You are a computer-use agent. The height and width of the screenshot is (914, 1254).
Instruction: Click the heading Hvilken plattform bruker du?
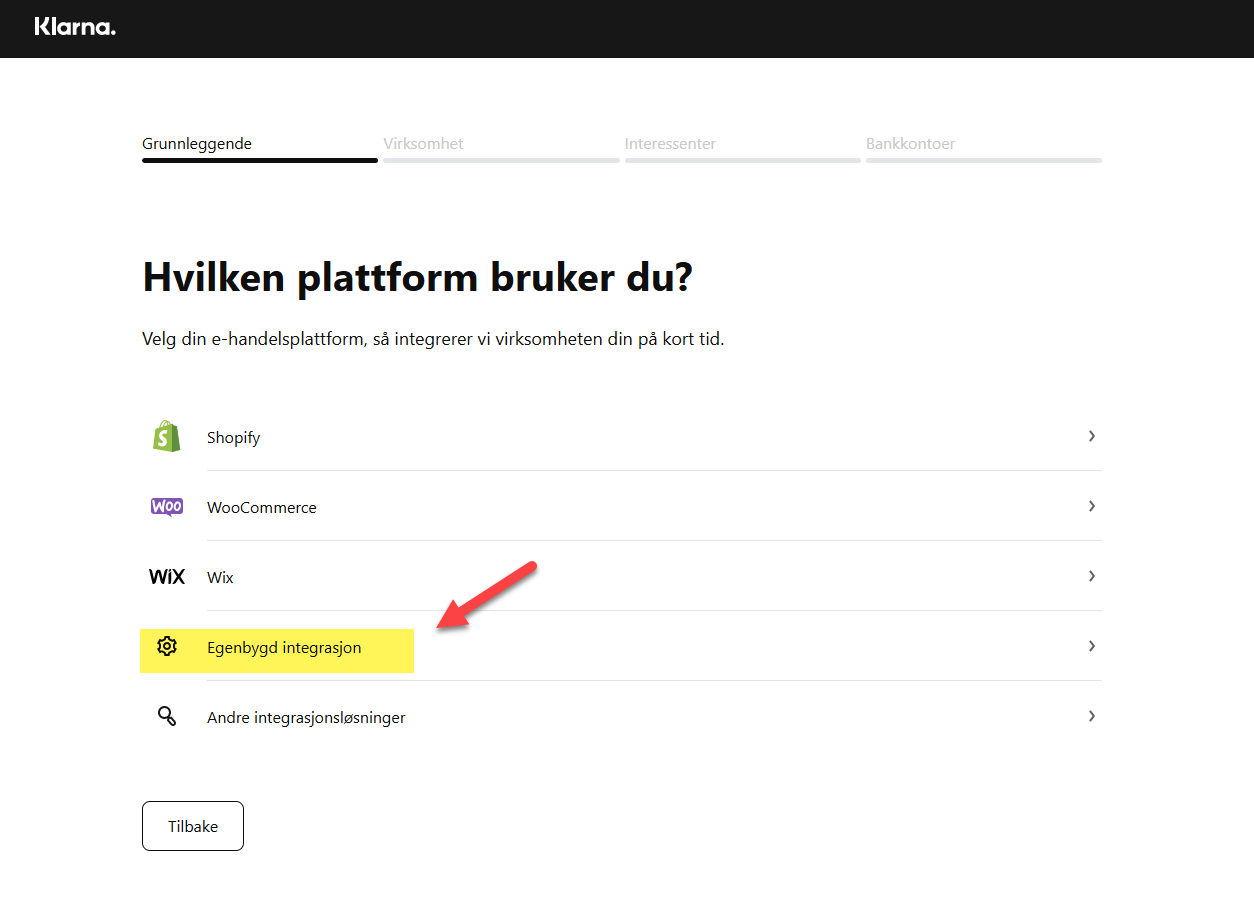pos(417,278)
